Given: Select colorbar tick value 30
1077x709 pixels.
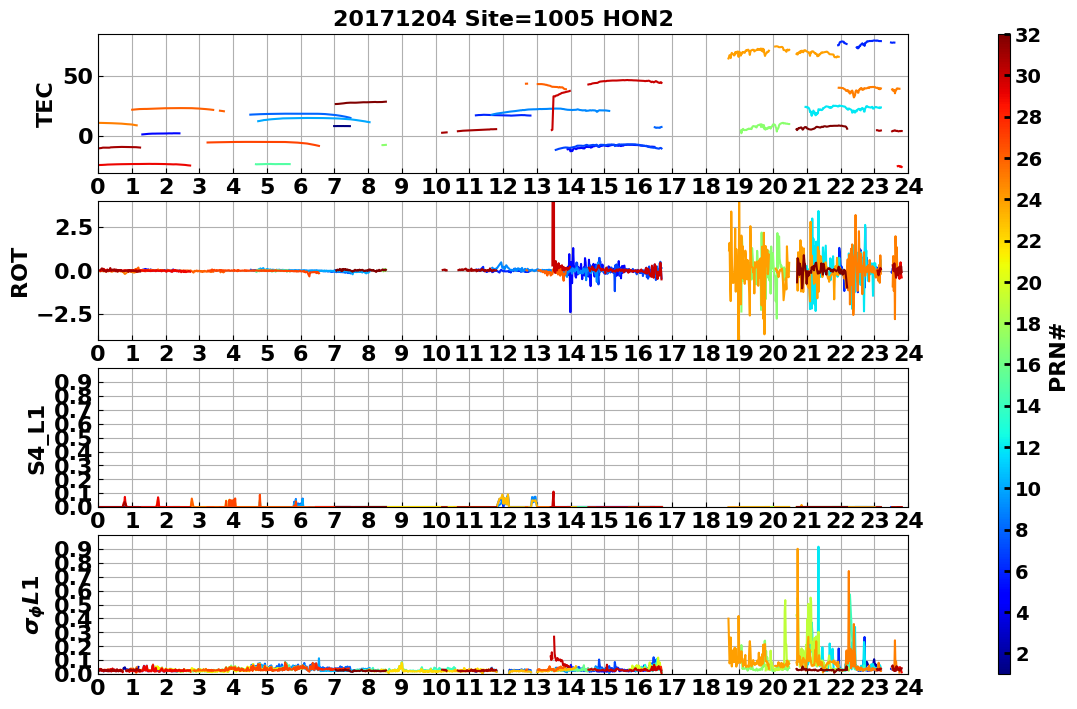Looking at the screenshot, I should pyautogui.click(x=1028, y=76).
